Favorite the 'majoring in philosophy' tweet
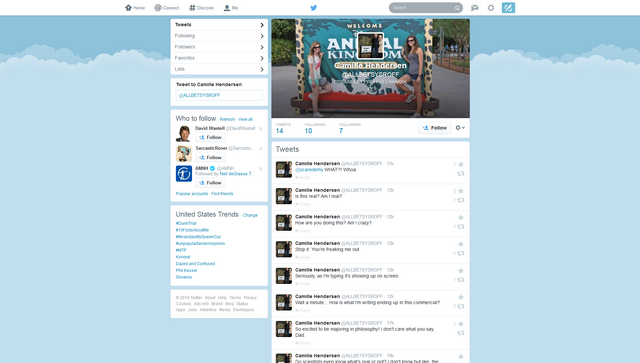The image size is (640, 363). tap(461, 323)
